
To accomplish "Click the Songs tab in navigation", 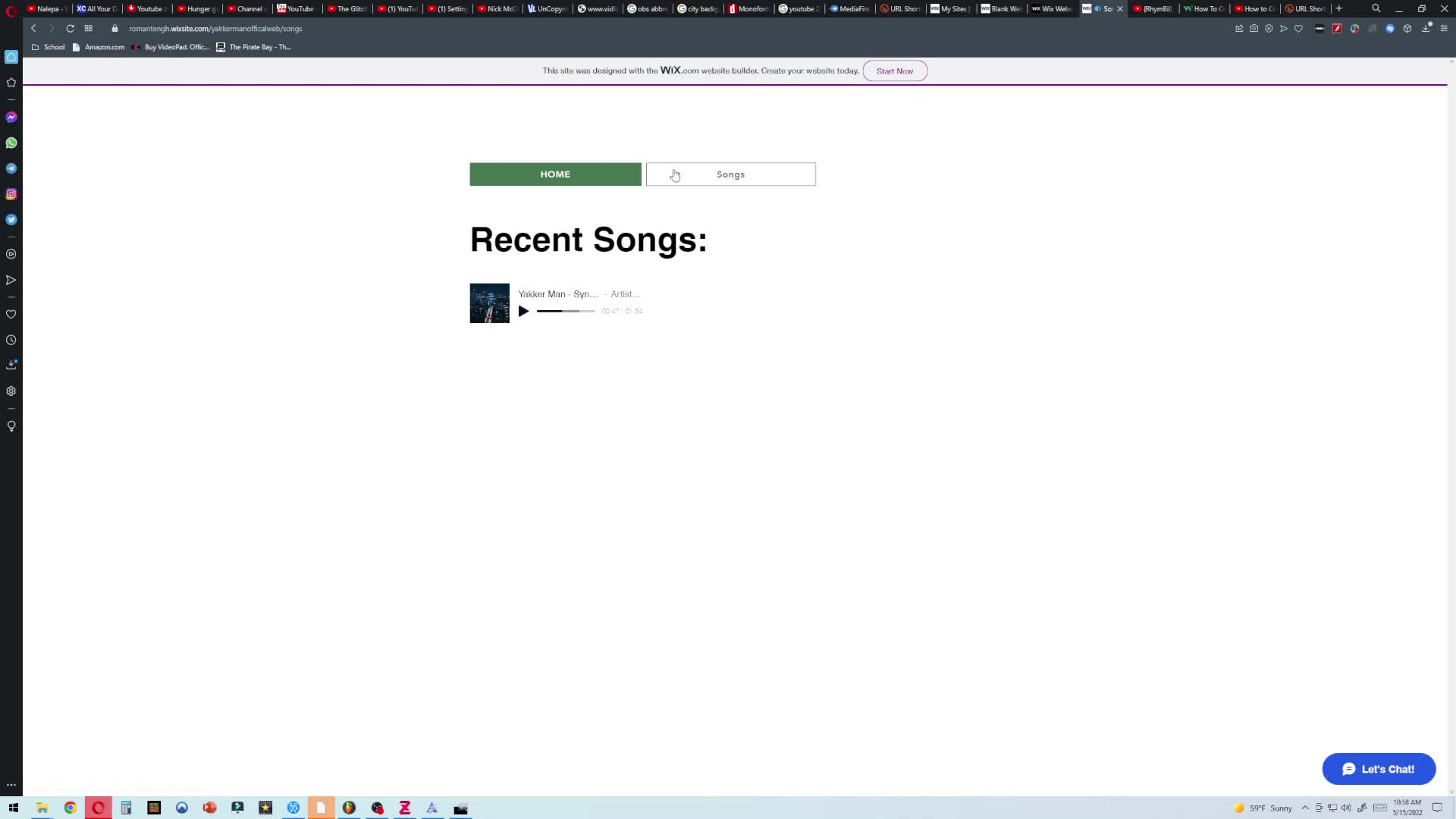I will [x=730, y=173].
